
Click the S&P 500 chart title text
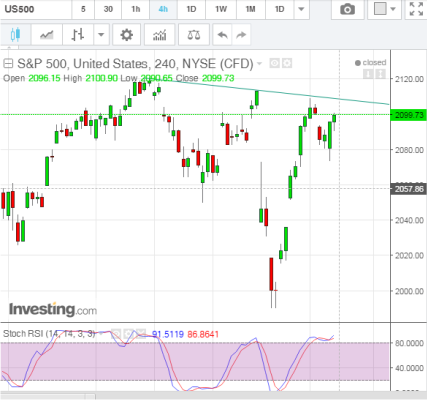(135, 63)
